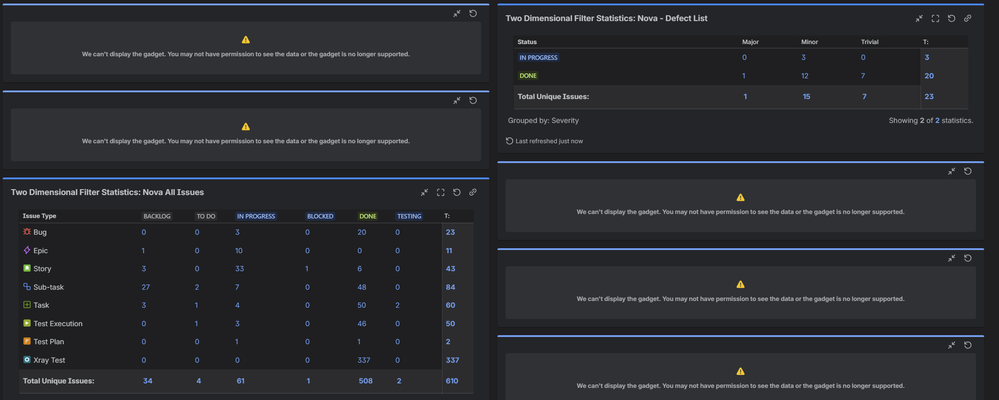Copy link icon of Nova All Issues gadget

[473, 192]
